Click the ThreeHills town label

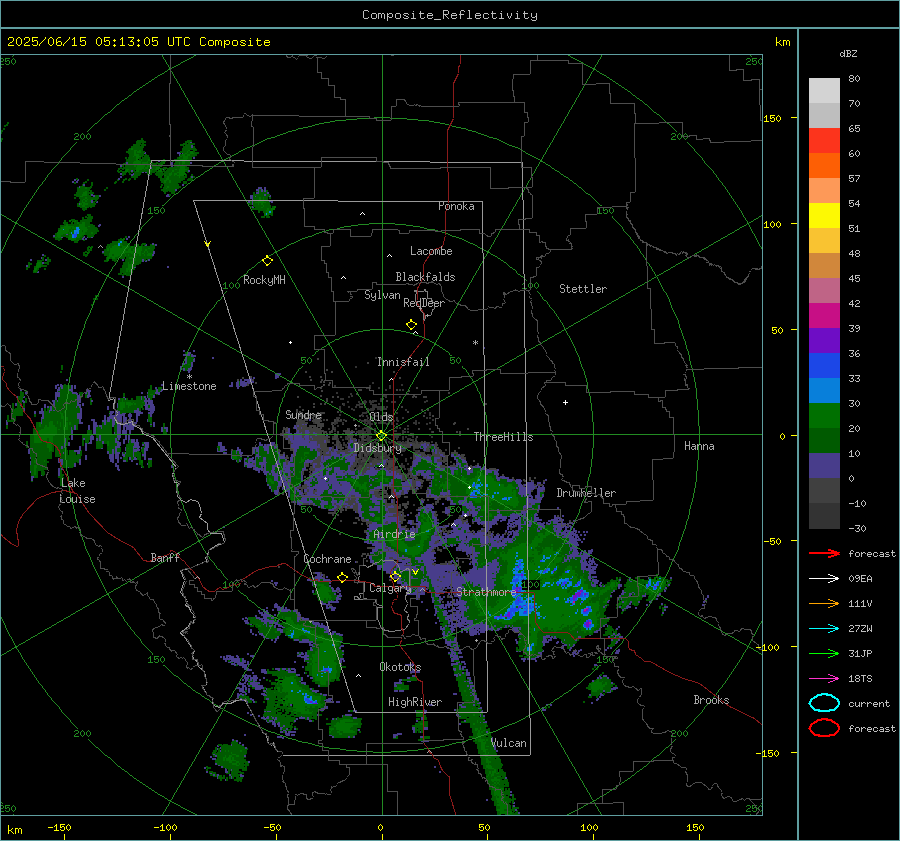[x=503, y=437]
